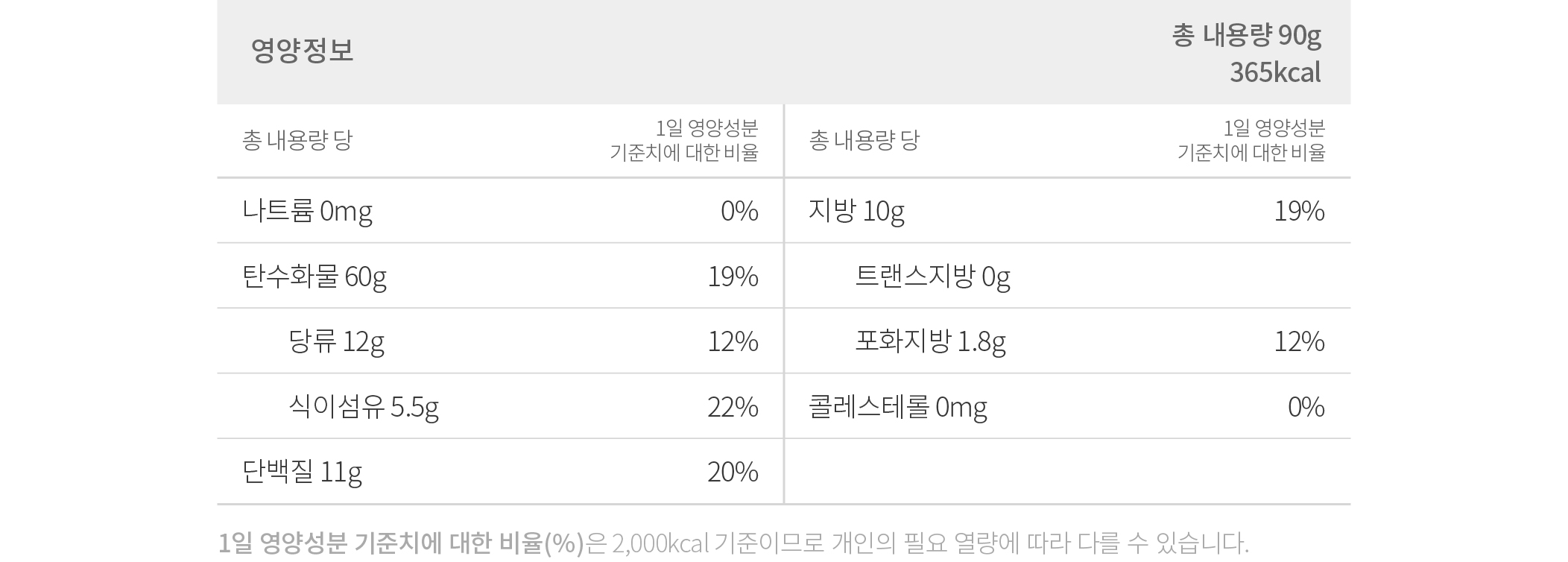The image size is (1568, 562).
Task: Click the 22% value for 식이섬유
Action: [x=733, y=407]
